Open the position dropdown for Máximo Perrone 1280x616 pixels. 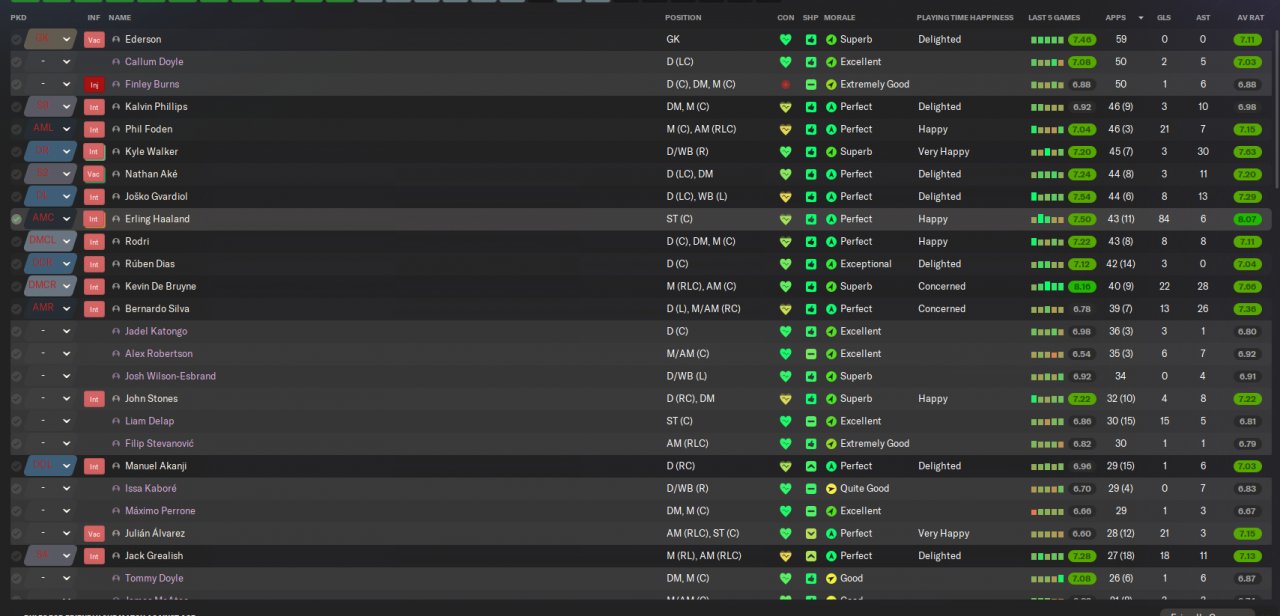[x=51, y=511]
